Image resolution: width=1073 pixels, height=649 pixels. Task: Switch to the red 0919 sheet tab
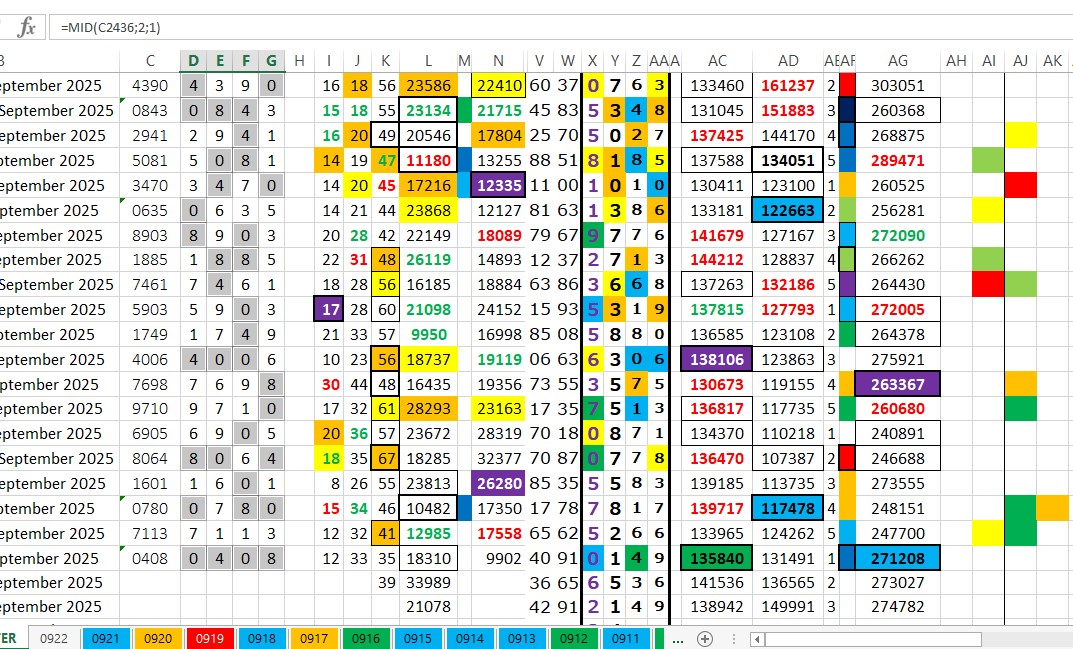click(209, 638)
